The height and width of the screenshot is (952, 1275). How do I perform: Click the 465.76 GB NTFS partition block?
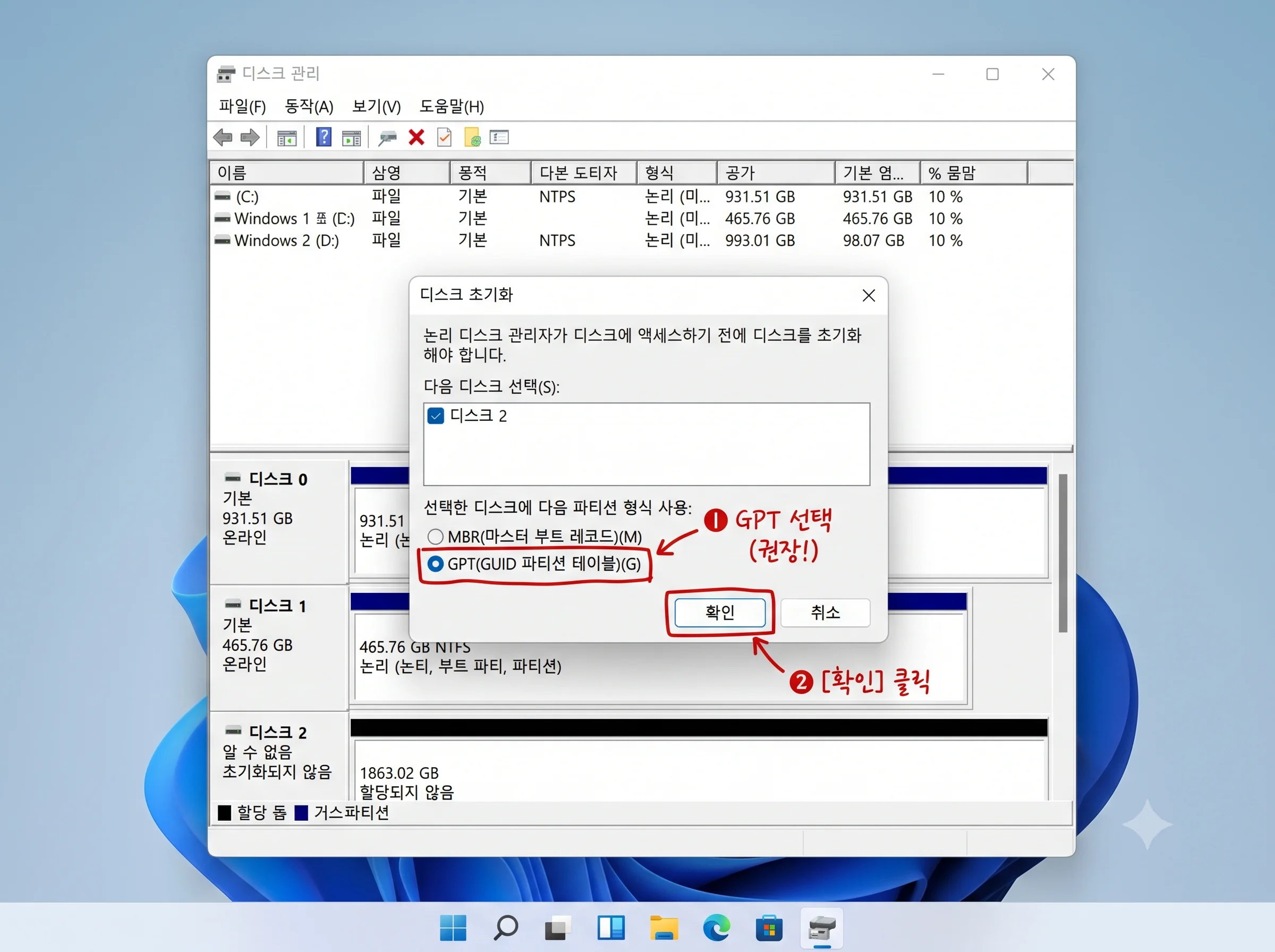pyautogui.click(x=659, y=657)
